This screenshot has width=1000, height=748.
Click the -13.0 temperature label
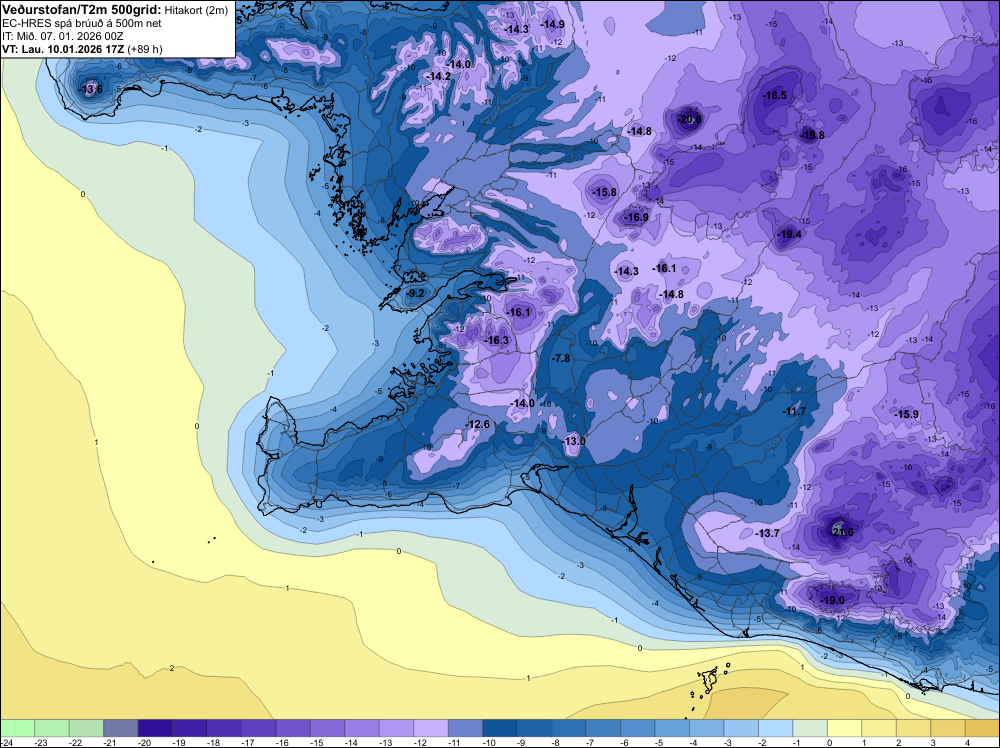(x=573, y=441)
